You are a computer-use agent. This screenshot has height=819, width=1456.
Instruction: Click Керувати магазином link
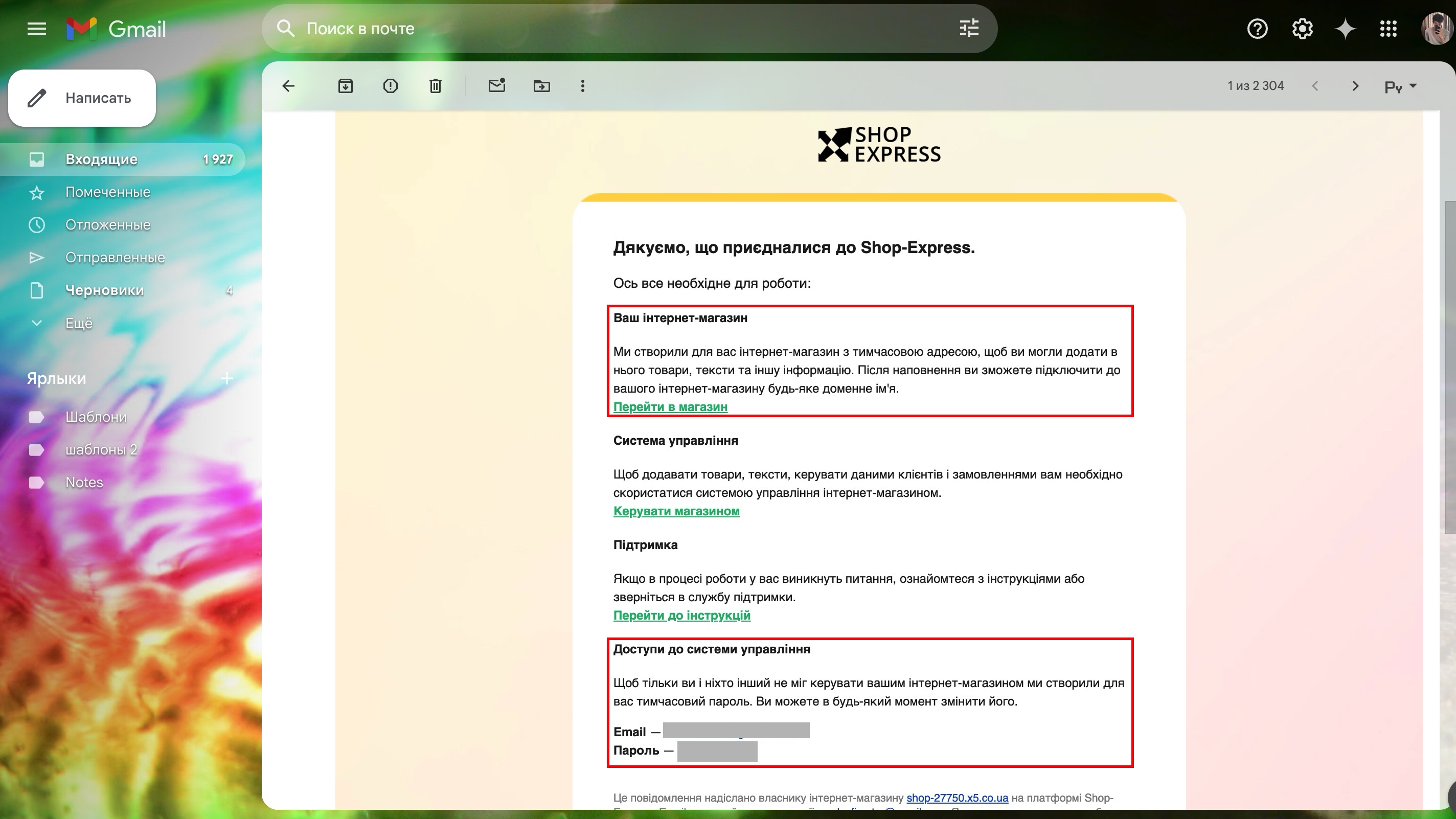click(676, 511)
